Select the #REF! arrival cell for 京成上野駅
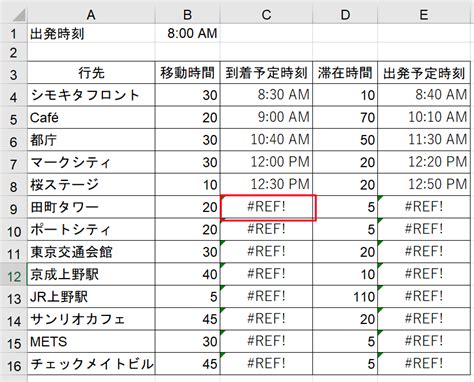 pyautogui.click(x=266, y=274)
